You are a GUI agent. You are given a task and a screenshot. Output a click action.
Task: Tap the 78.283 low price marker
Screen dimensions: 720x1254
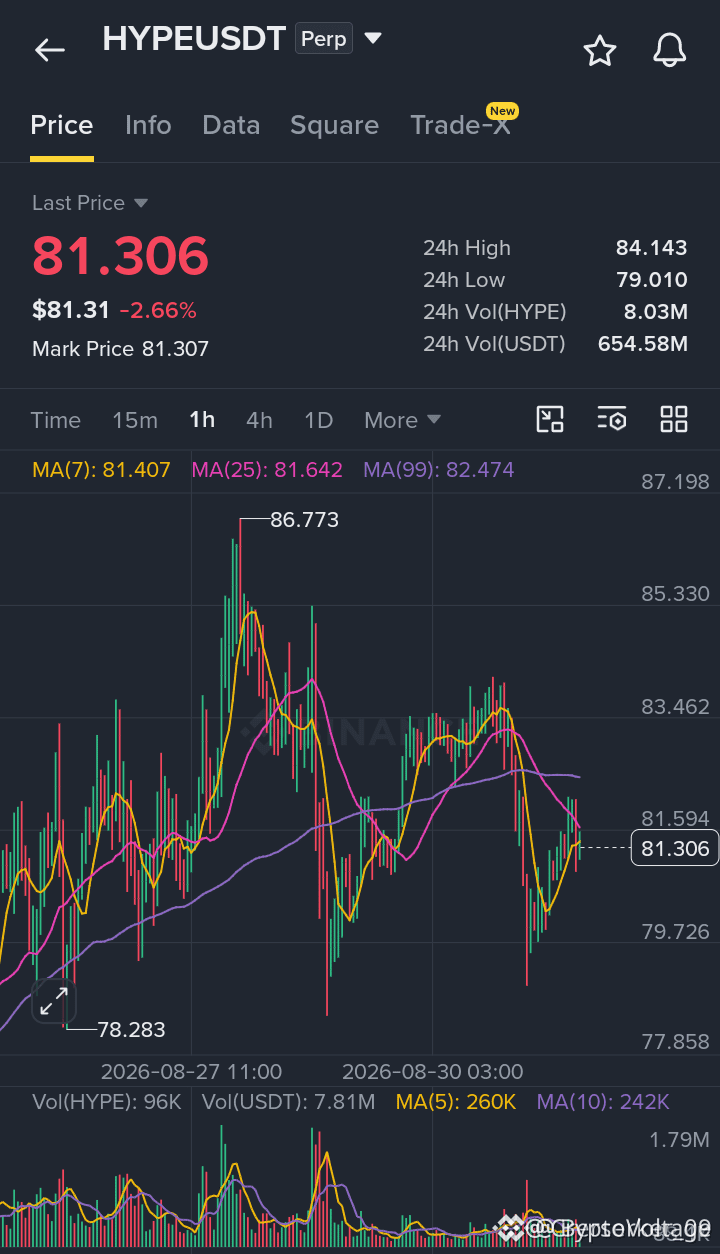click(131, 1029)
